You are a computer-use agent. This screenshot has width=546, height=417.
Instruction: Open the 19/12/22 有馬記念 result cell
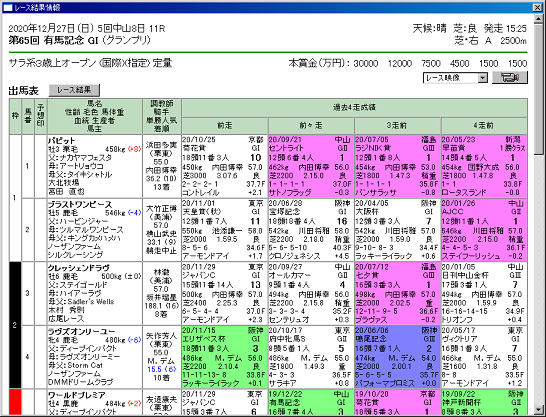click(x=311, y=402)
